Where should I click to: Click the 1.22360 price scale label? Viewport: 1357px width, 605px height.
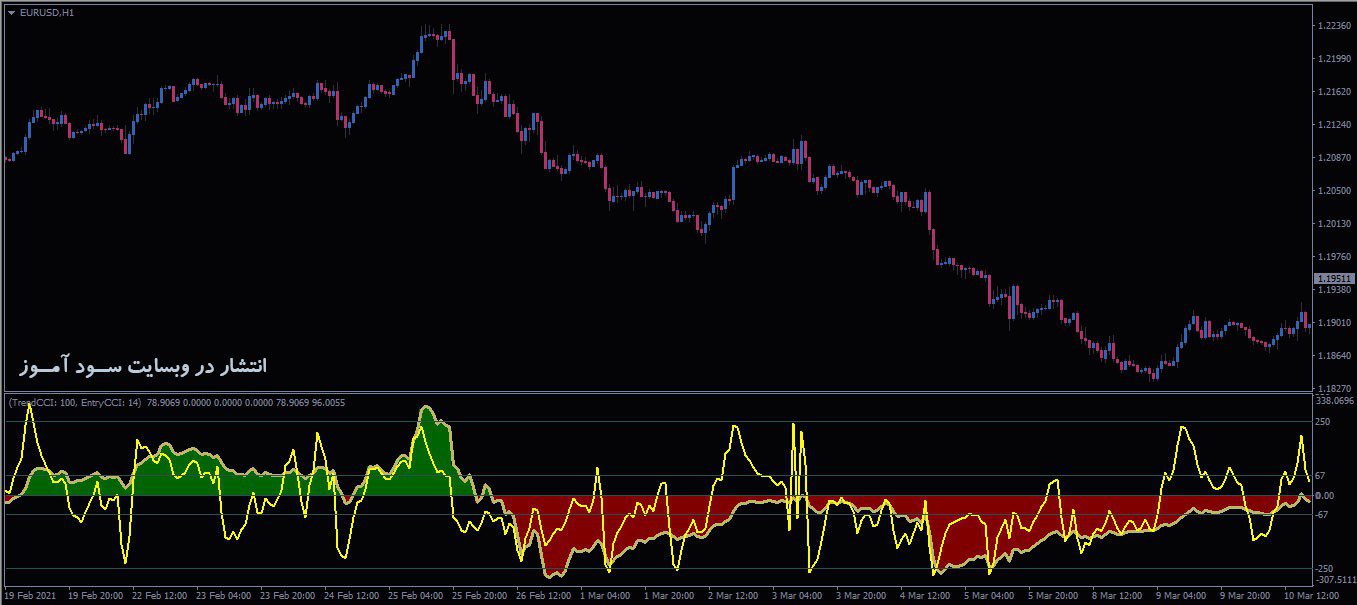1335,26
